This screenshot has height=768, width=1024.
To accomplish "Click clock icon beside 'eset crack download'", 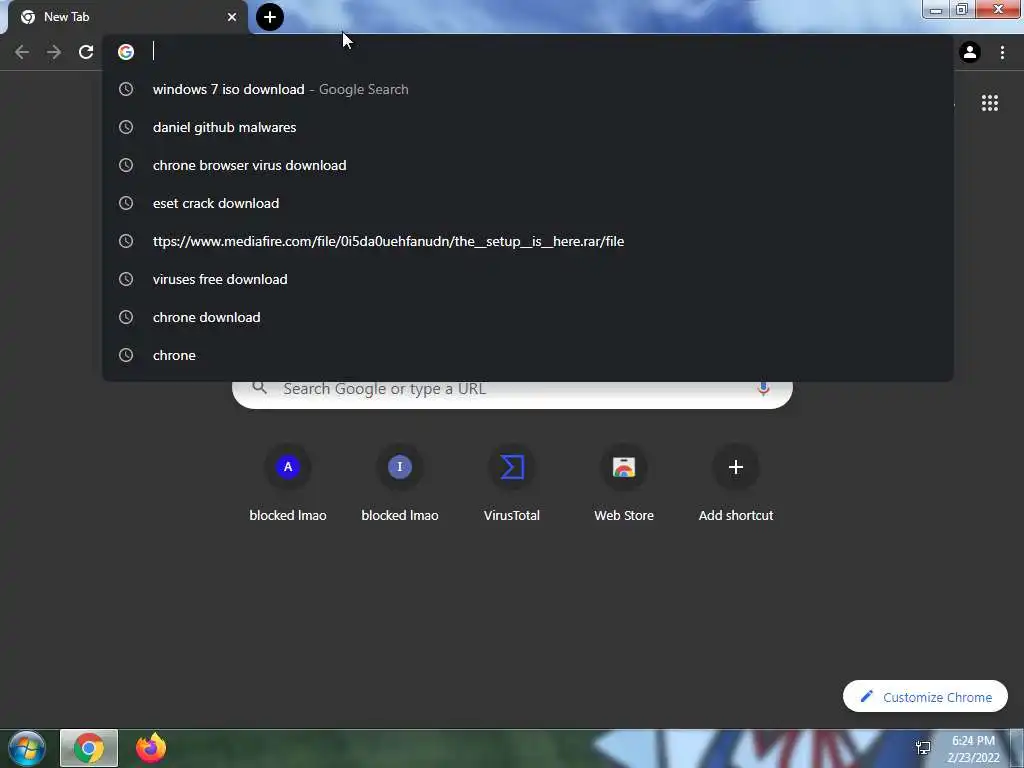I will click(126, 203).
